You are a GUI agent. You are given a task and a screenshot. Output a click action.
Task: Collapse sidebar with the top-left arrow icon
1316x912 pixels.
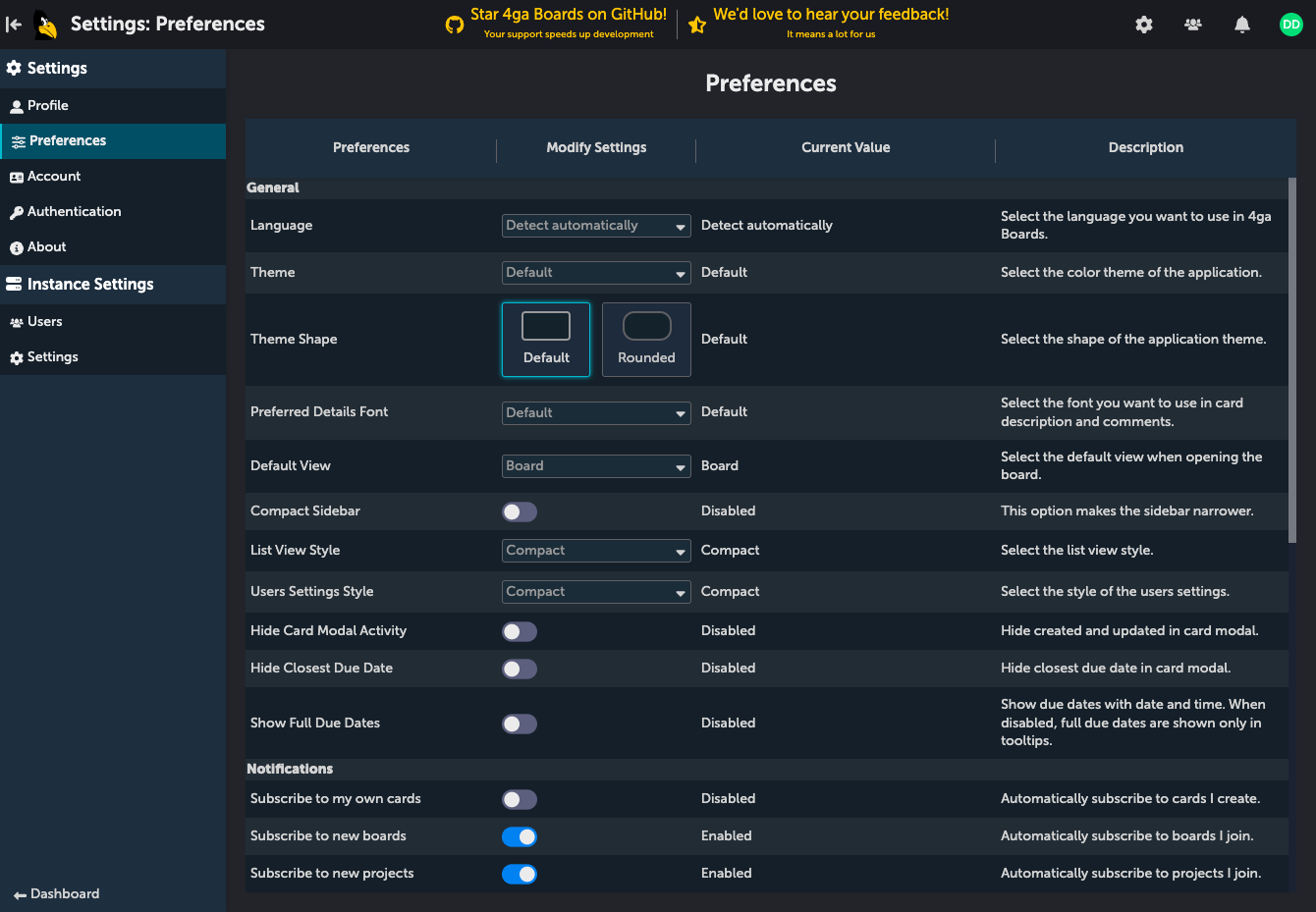pyautogui.click(x=14, y=25)
